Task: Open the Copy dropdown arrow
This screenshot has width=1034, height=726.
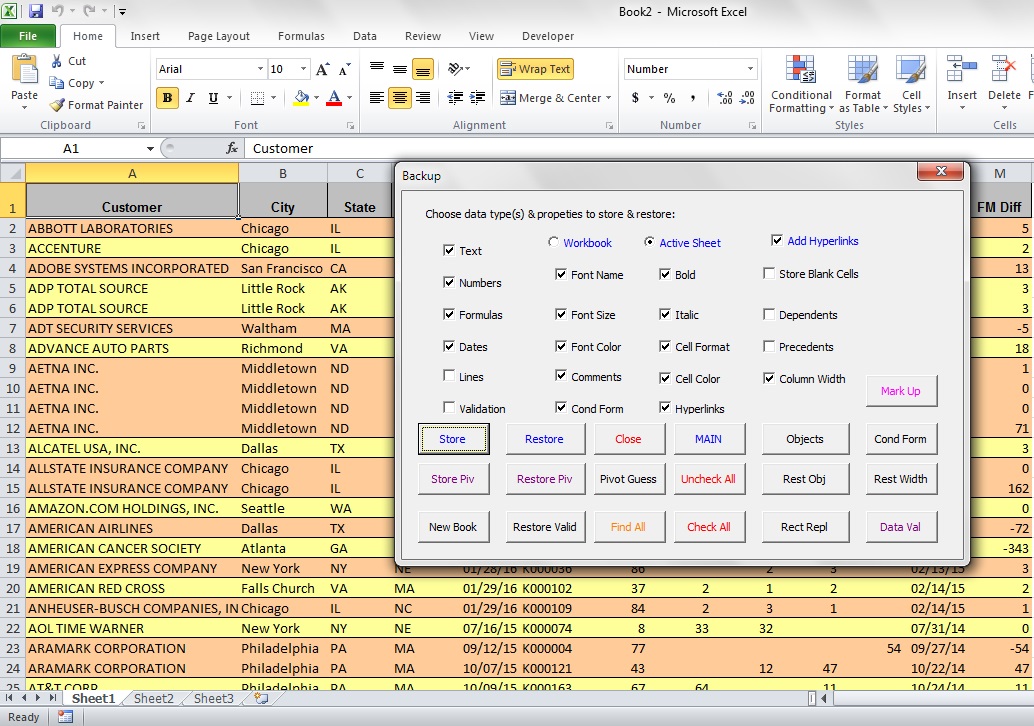Action: click(x=102, y=83)
